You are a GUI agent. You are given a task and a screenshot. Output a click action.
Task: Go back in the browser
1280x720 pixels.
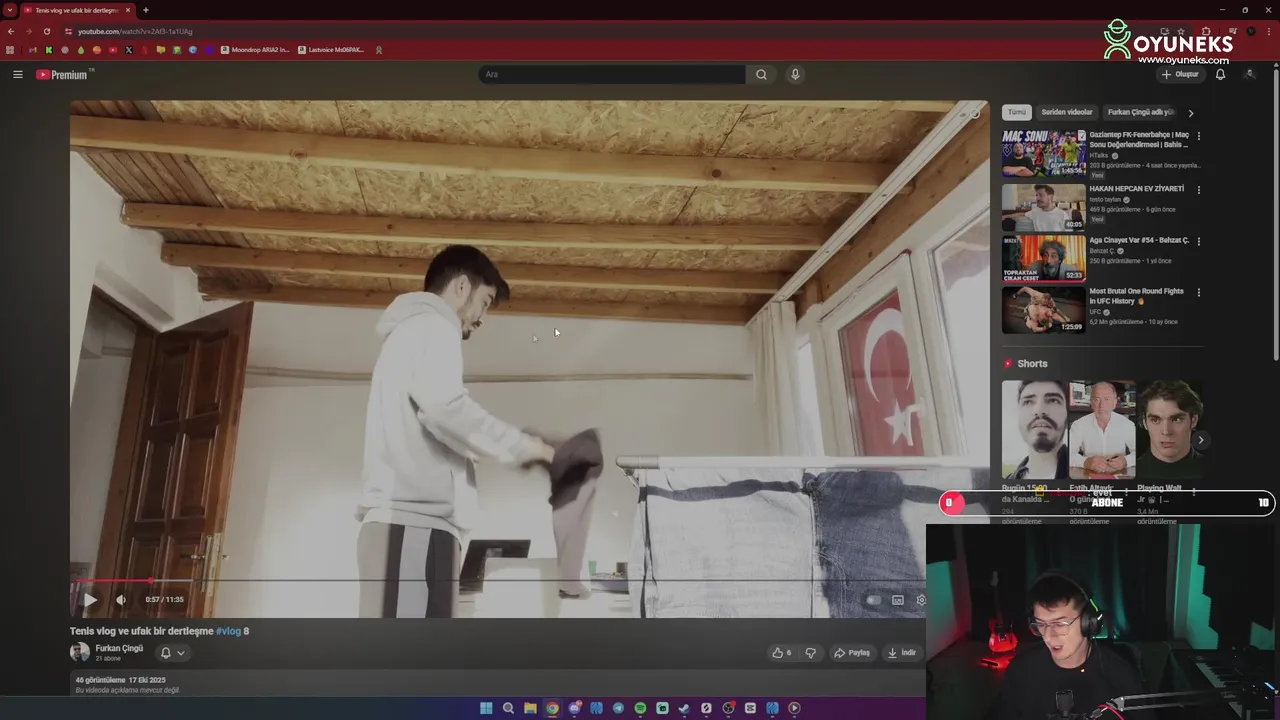(x=11, y=31)
